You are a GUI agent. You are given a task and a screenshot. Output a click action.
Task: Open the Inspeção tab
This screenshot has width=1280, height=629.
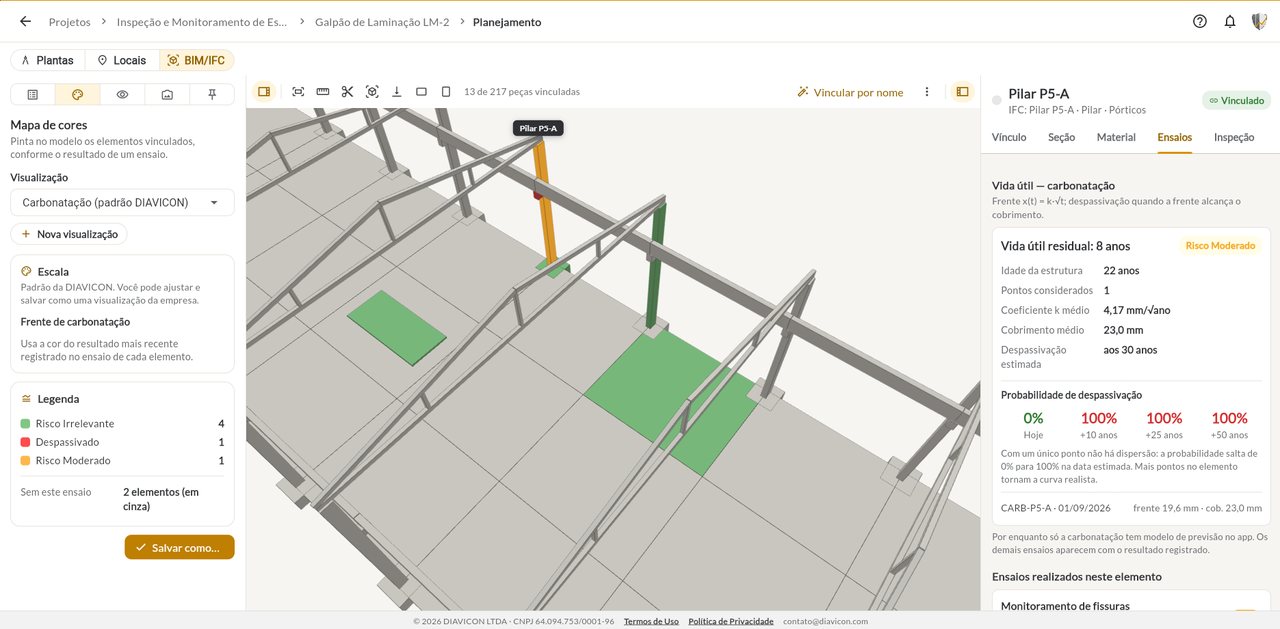click(1234, 138)
